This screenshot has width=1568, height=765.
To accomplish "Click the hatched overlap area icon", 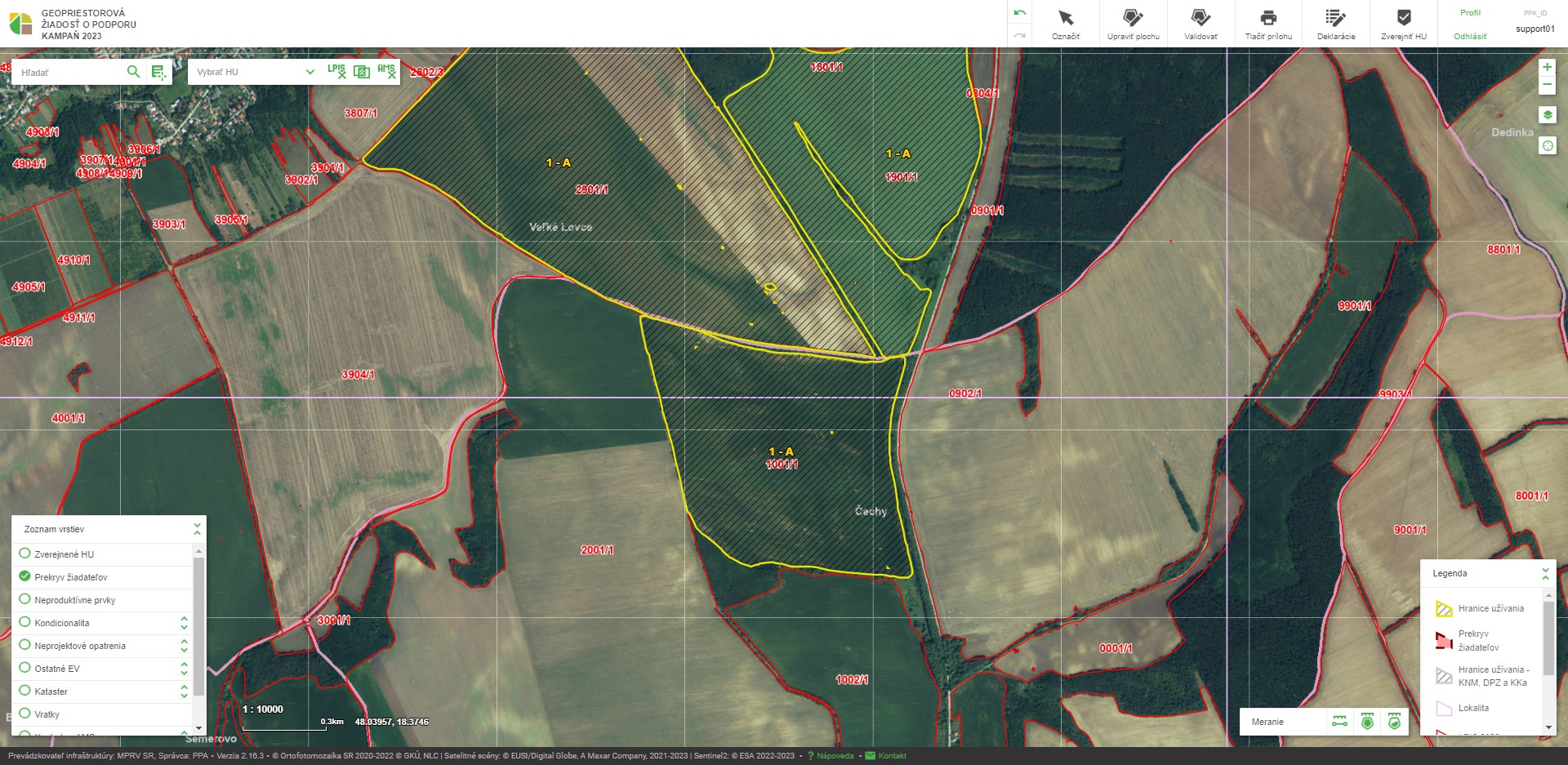I will 362,72.
